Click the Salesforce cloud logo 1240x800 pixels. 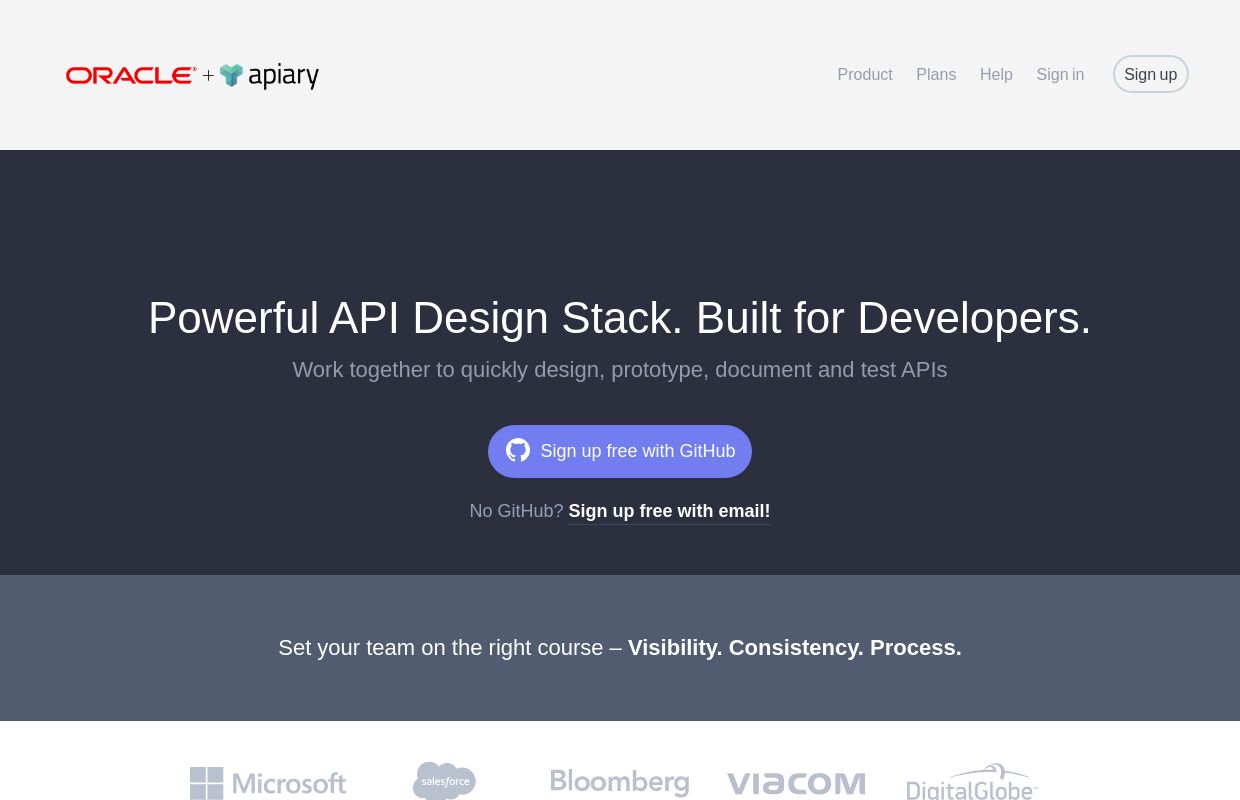point(444,781)
